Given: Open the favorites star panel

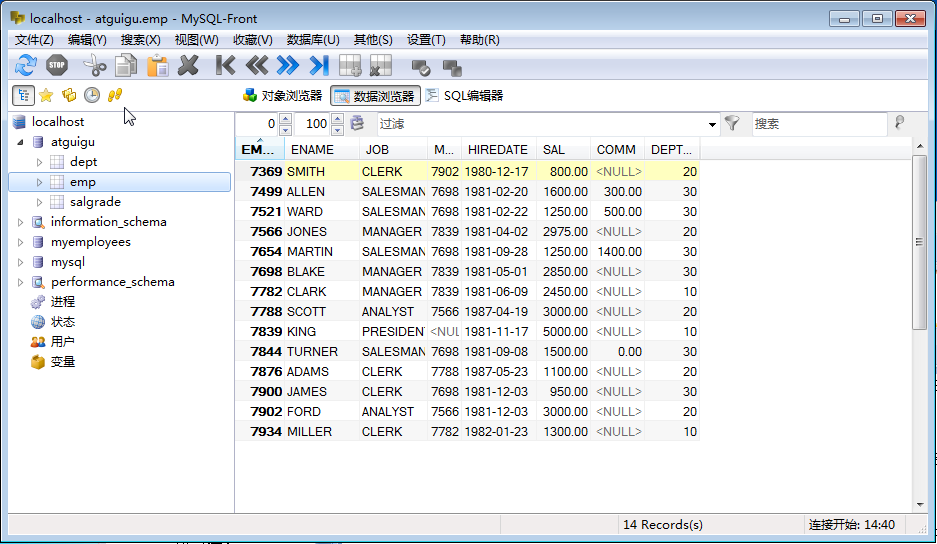Looking at the screenshot, I should tap(46, 95).
